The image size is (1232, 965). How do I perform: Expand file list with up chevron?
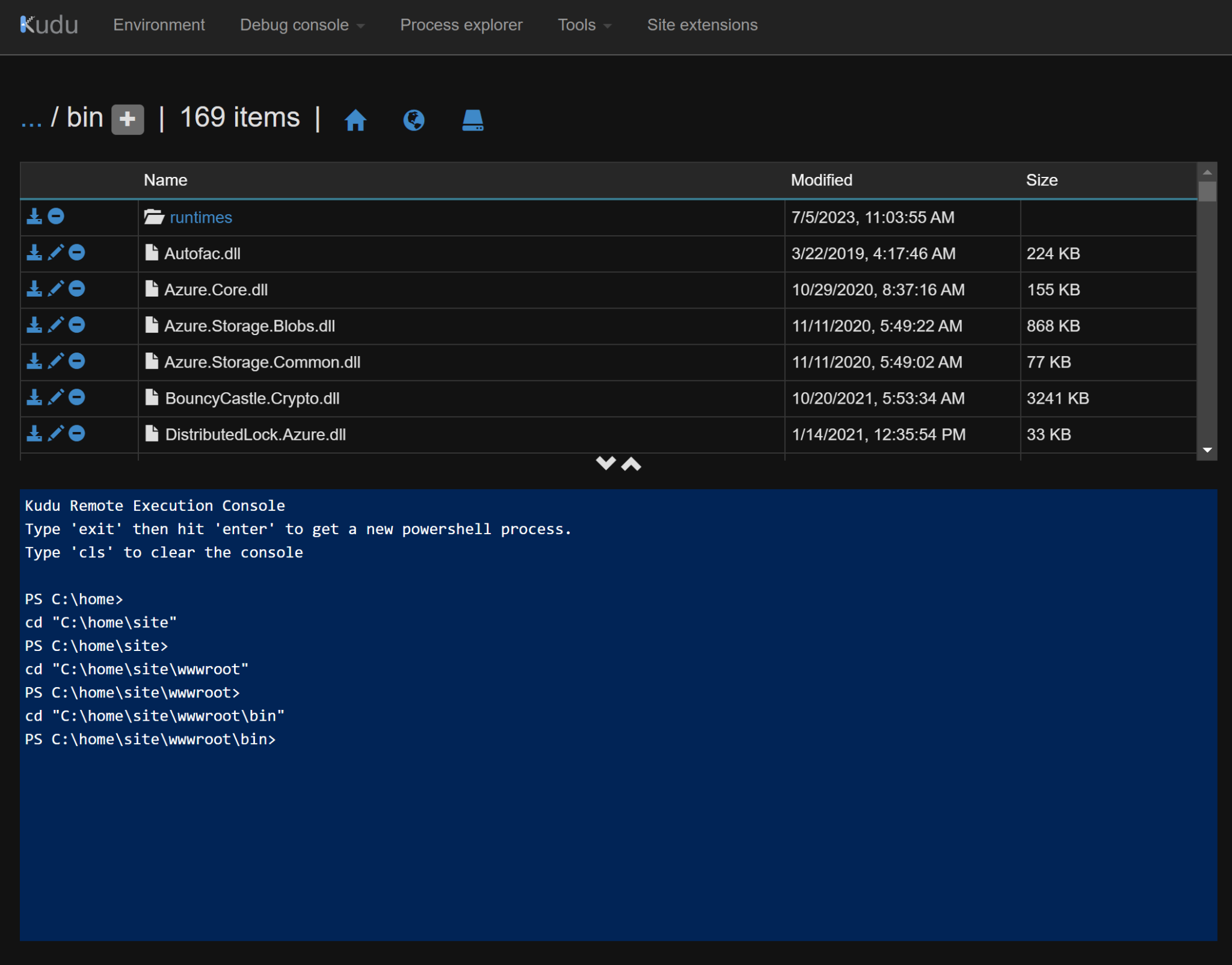pos(631,464)
